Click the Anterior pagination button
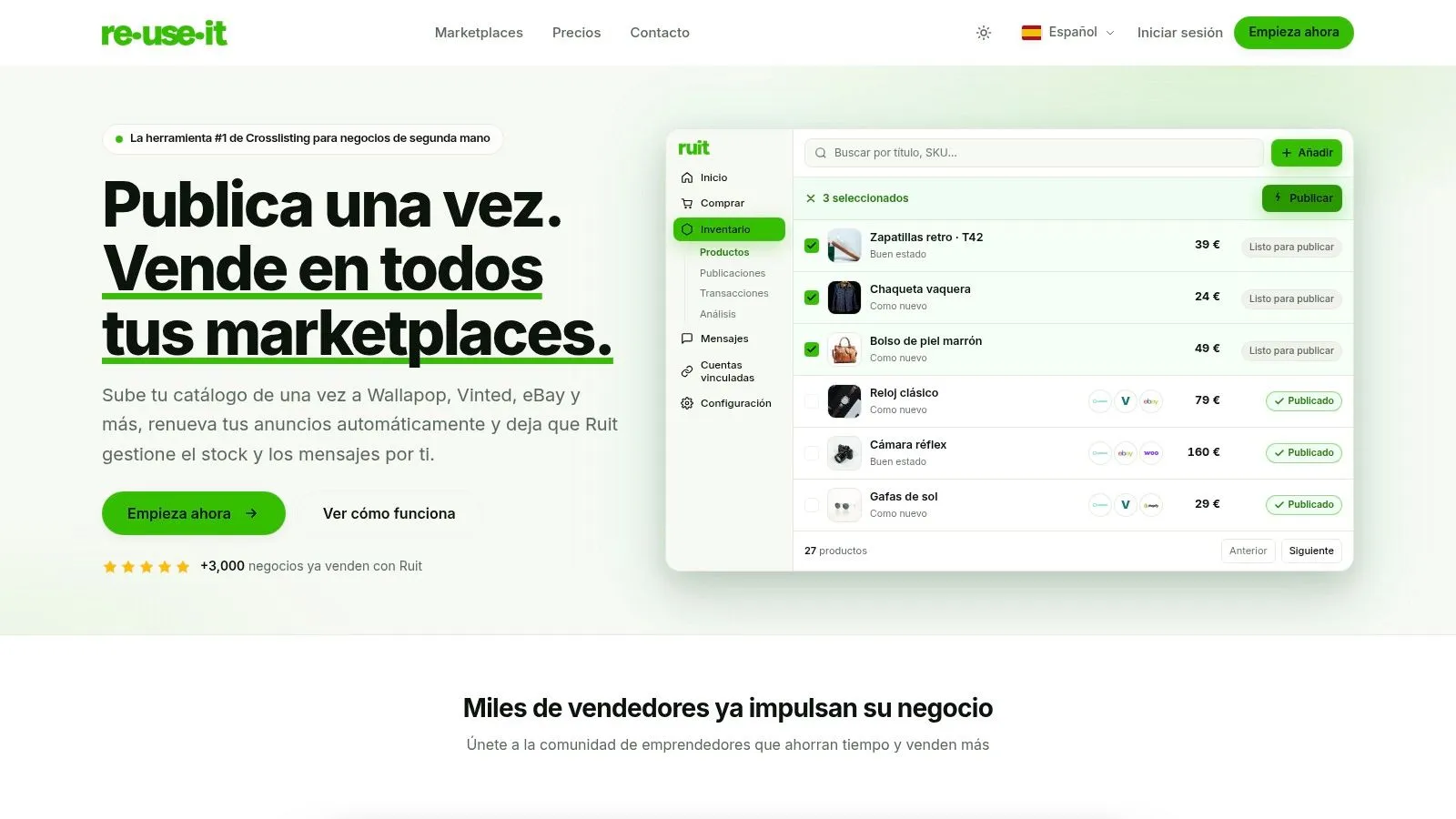1456x819 pixels. pyautogui.click(x=1248, y=551)
